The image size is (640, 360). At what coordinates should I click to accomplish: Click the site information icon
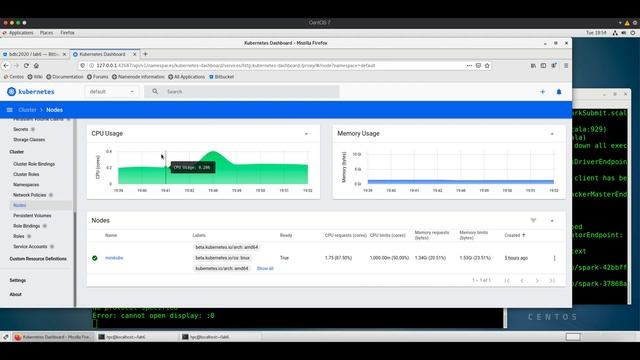pos(91,65)
